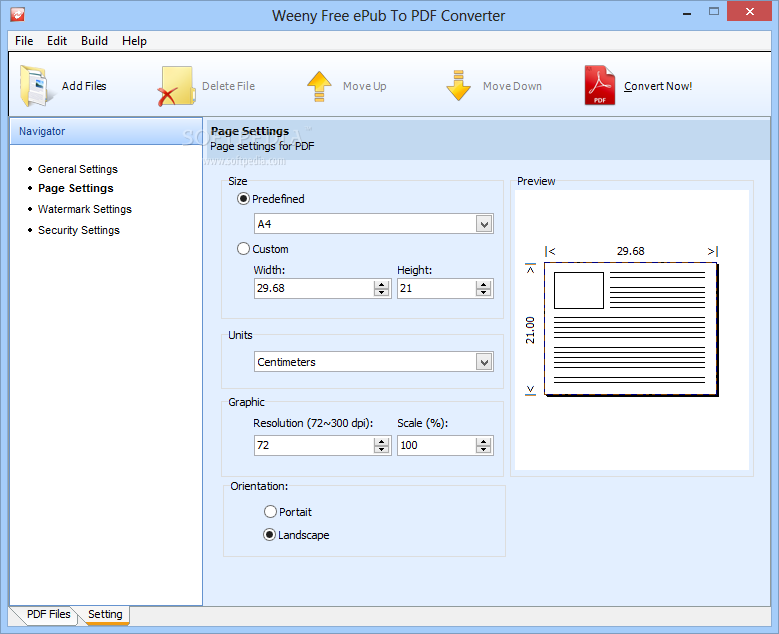Choose Landscape orientation radio button

[269, 535]
